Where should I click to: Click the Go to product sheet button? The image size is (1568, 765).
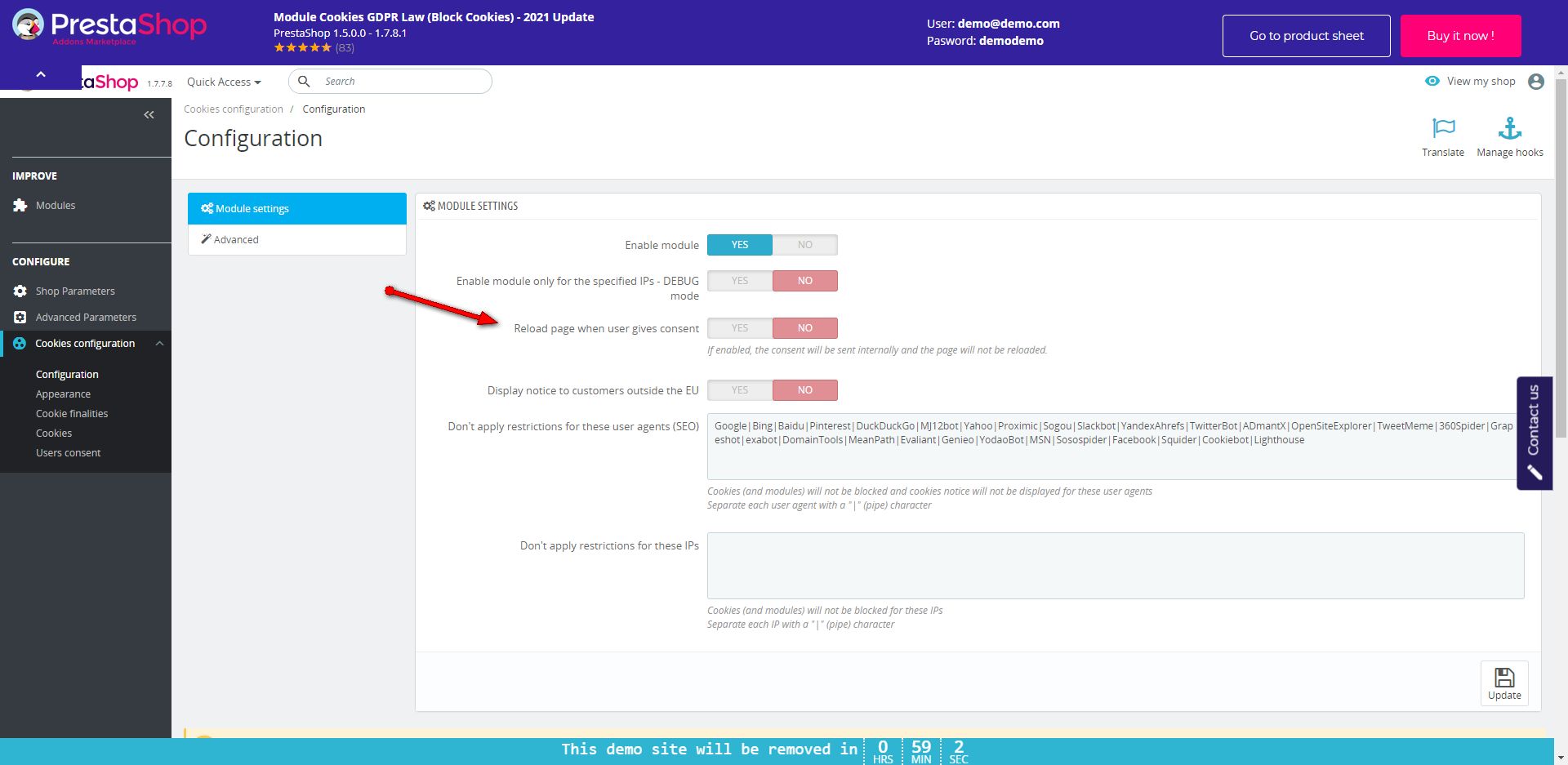tap(1307, 36)
